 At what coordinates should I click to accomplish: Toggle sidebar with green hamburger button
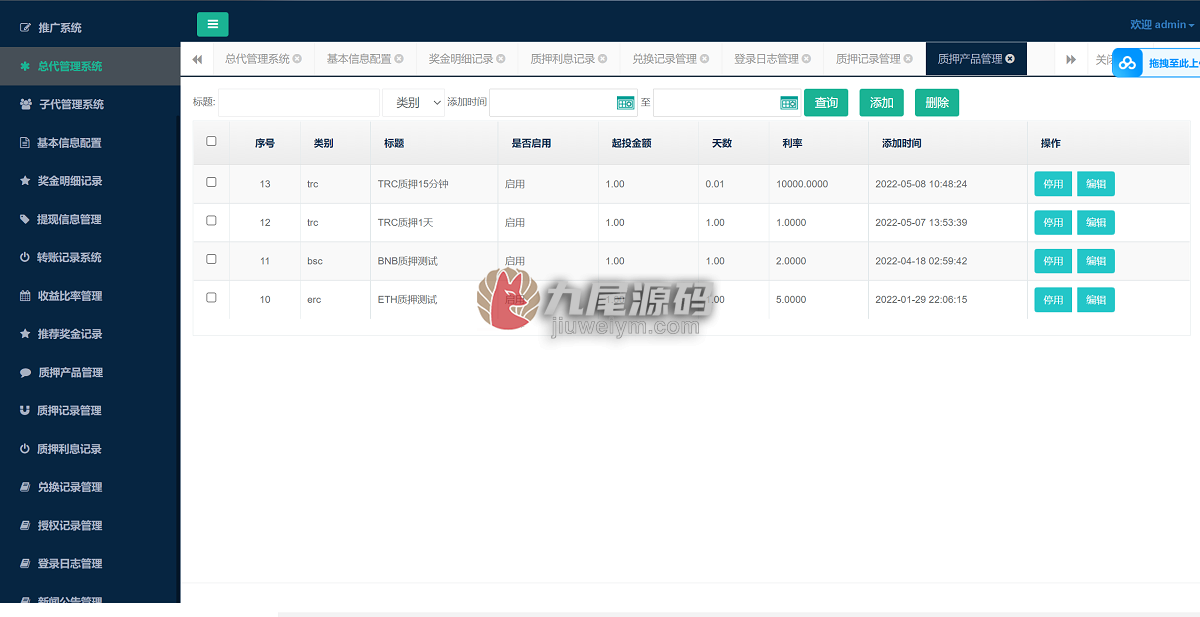(212, 25)
